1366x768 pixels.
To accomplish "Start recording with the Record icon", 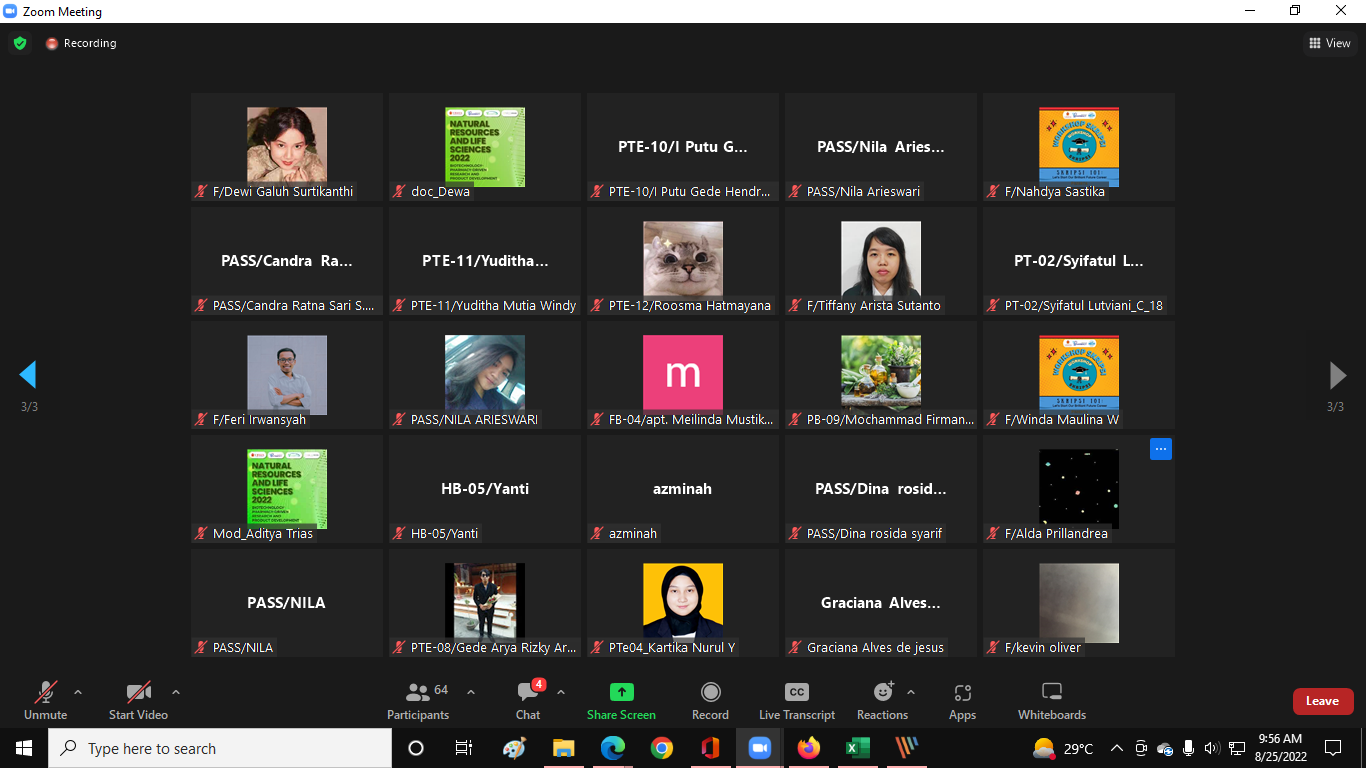I will 710,693.
